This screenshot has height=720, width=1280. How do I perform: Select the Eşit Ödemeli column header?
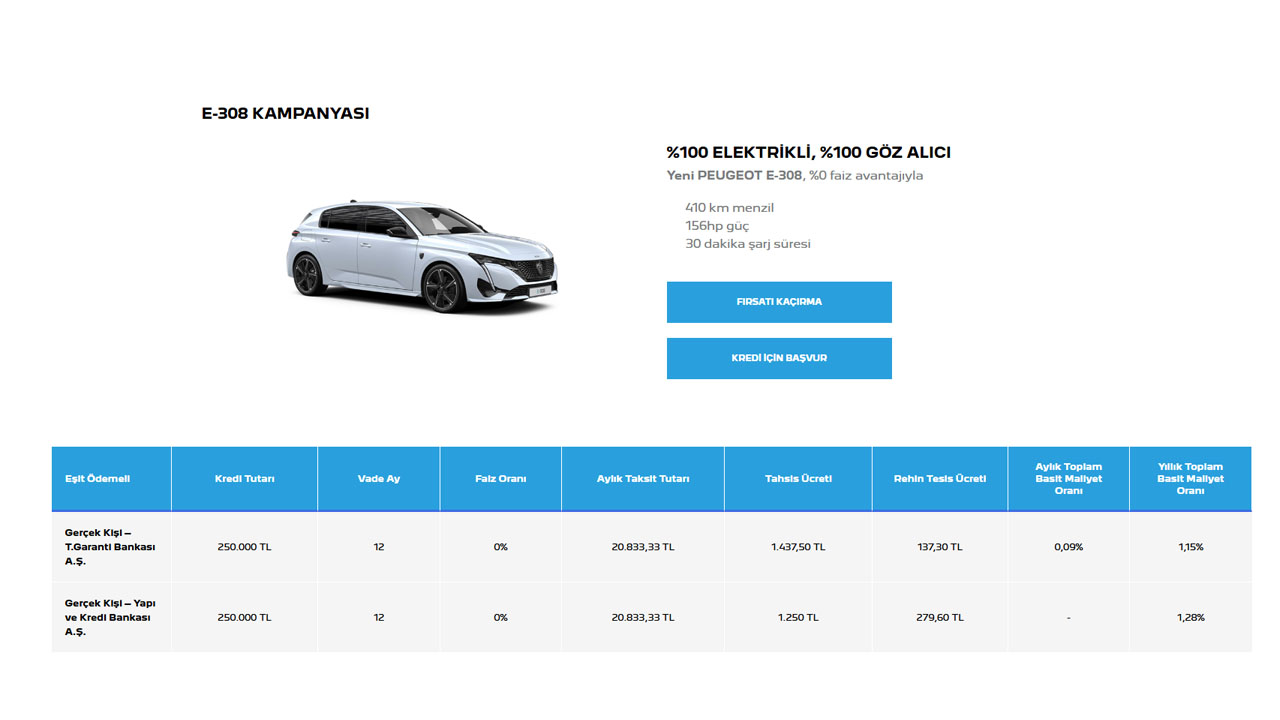(97, 479)
